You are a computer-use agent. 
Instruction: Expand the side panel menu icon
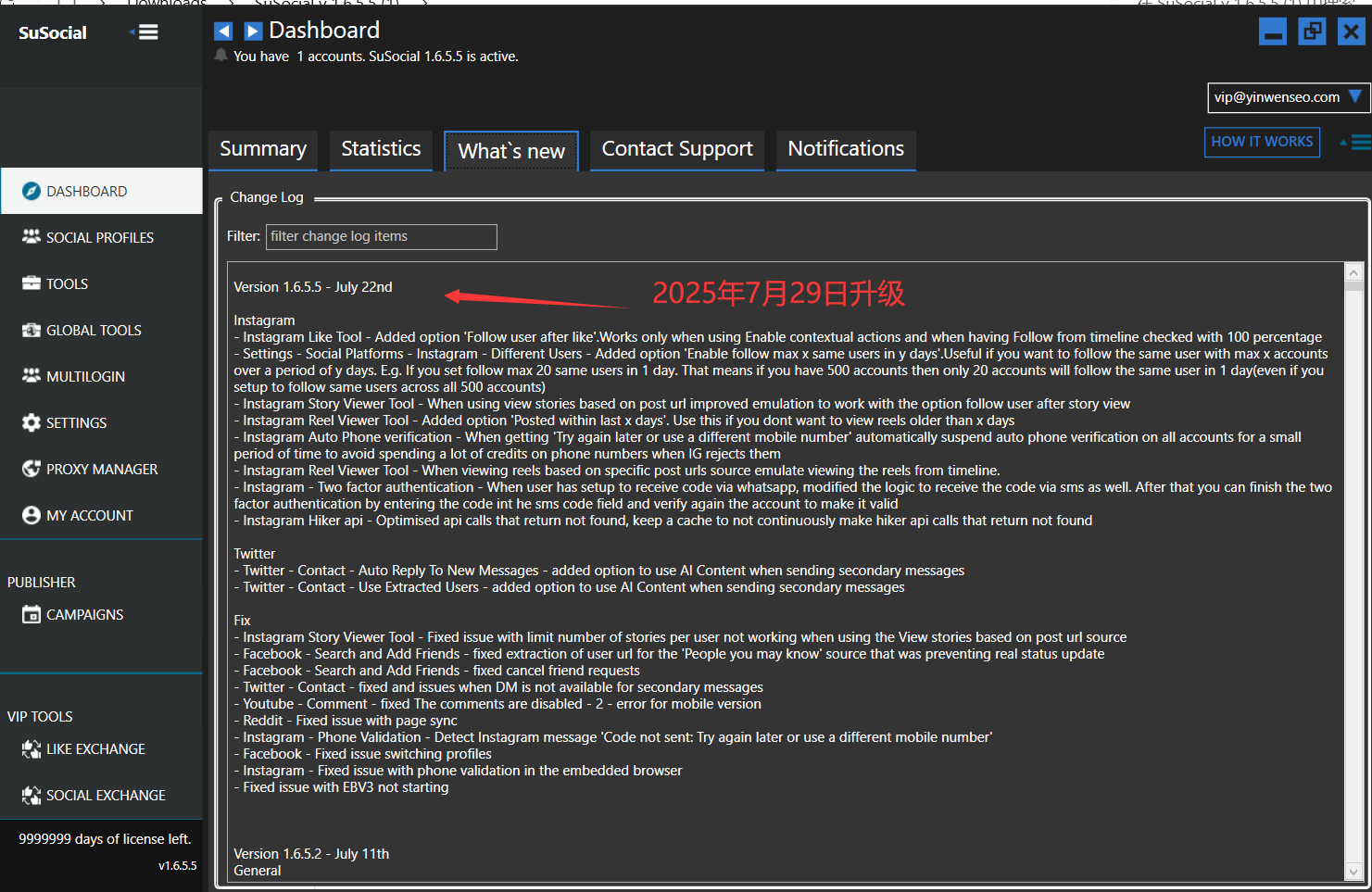coord(1355,143)
